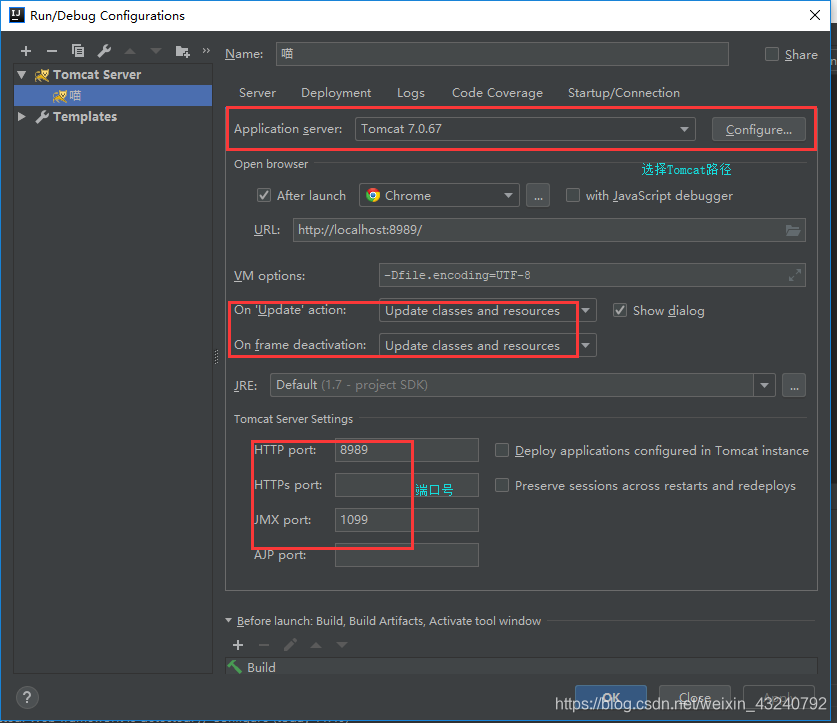Click the OK button
The width and height of the screenshot is (837, 723).
click(x=611, y=697)
